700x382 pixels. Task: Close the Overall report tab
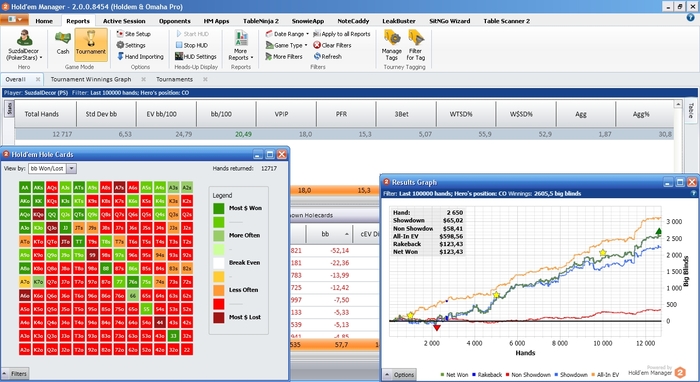click(x=38, y=79)
